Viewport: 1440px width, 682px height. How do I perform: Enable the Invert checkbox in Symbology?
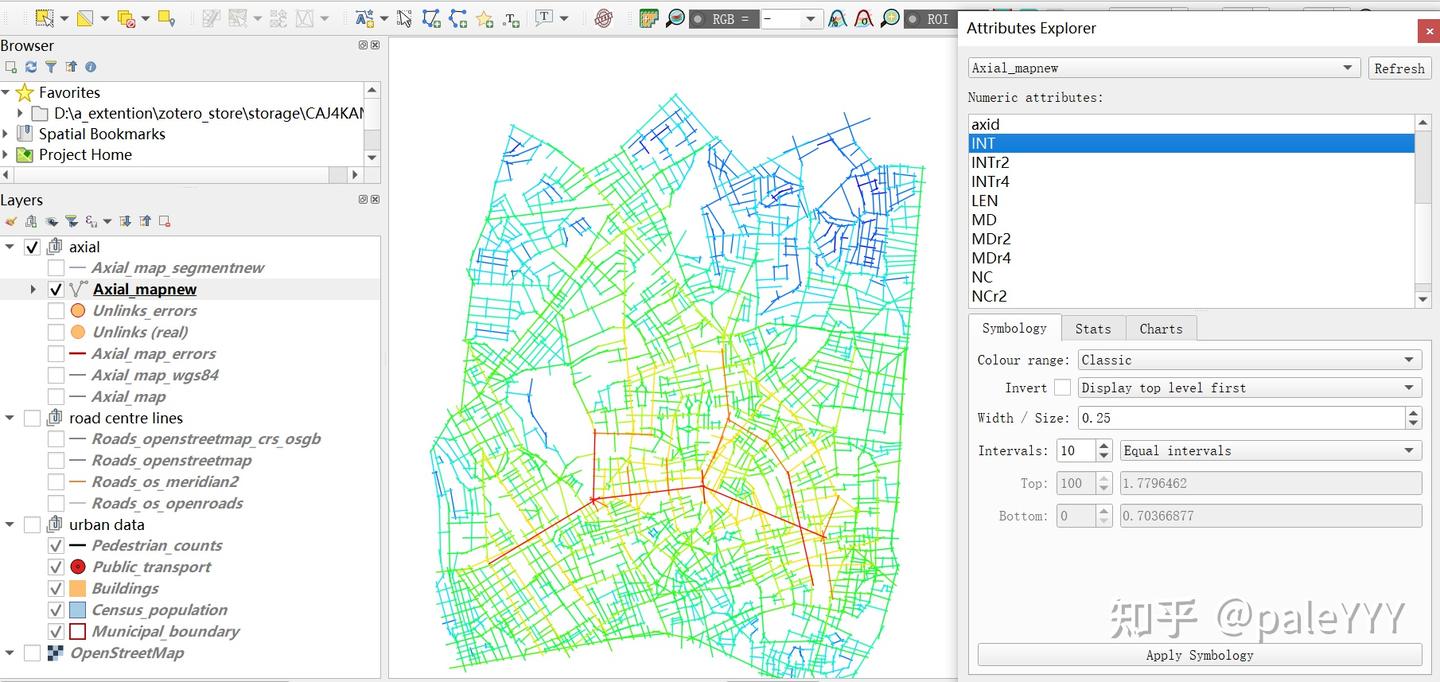1062,388
